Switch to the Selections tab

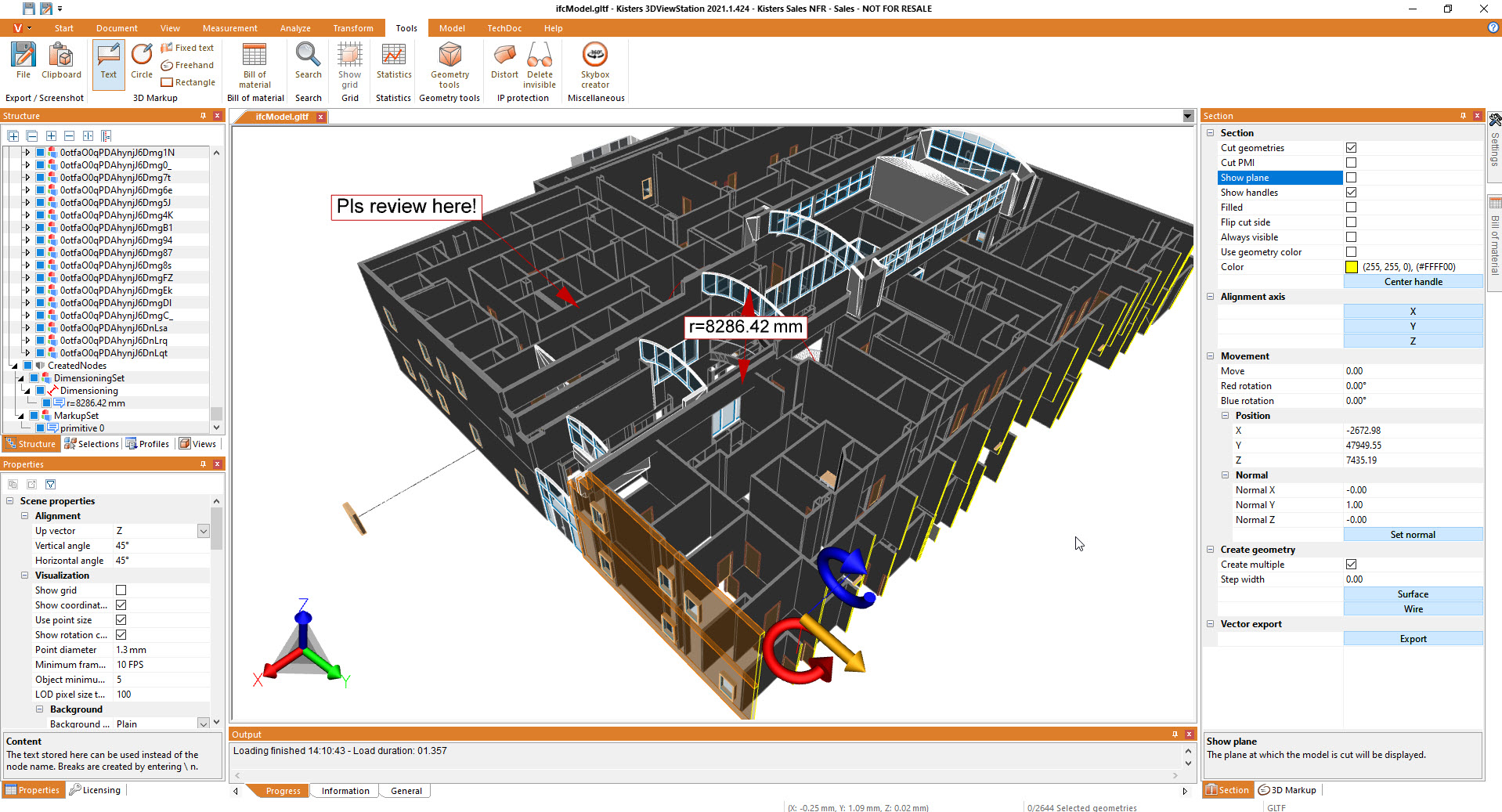pyautogui.click(x=92, y=444)
